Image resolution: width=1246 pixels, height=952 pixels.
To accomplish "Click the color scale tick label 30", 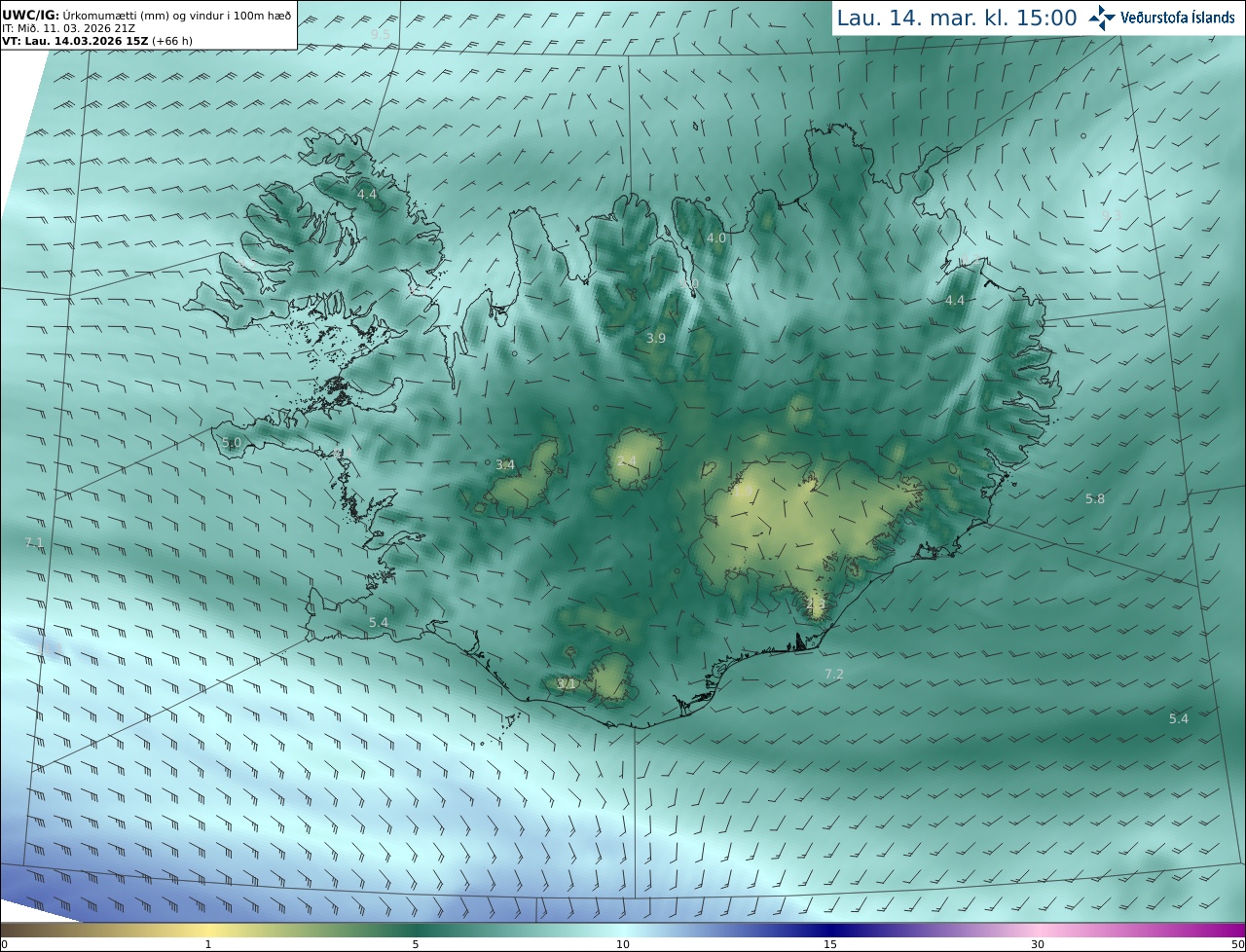I will tap(1038, 944).
